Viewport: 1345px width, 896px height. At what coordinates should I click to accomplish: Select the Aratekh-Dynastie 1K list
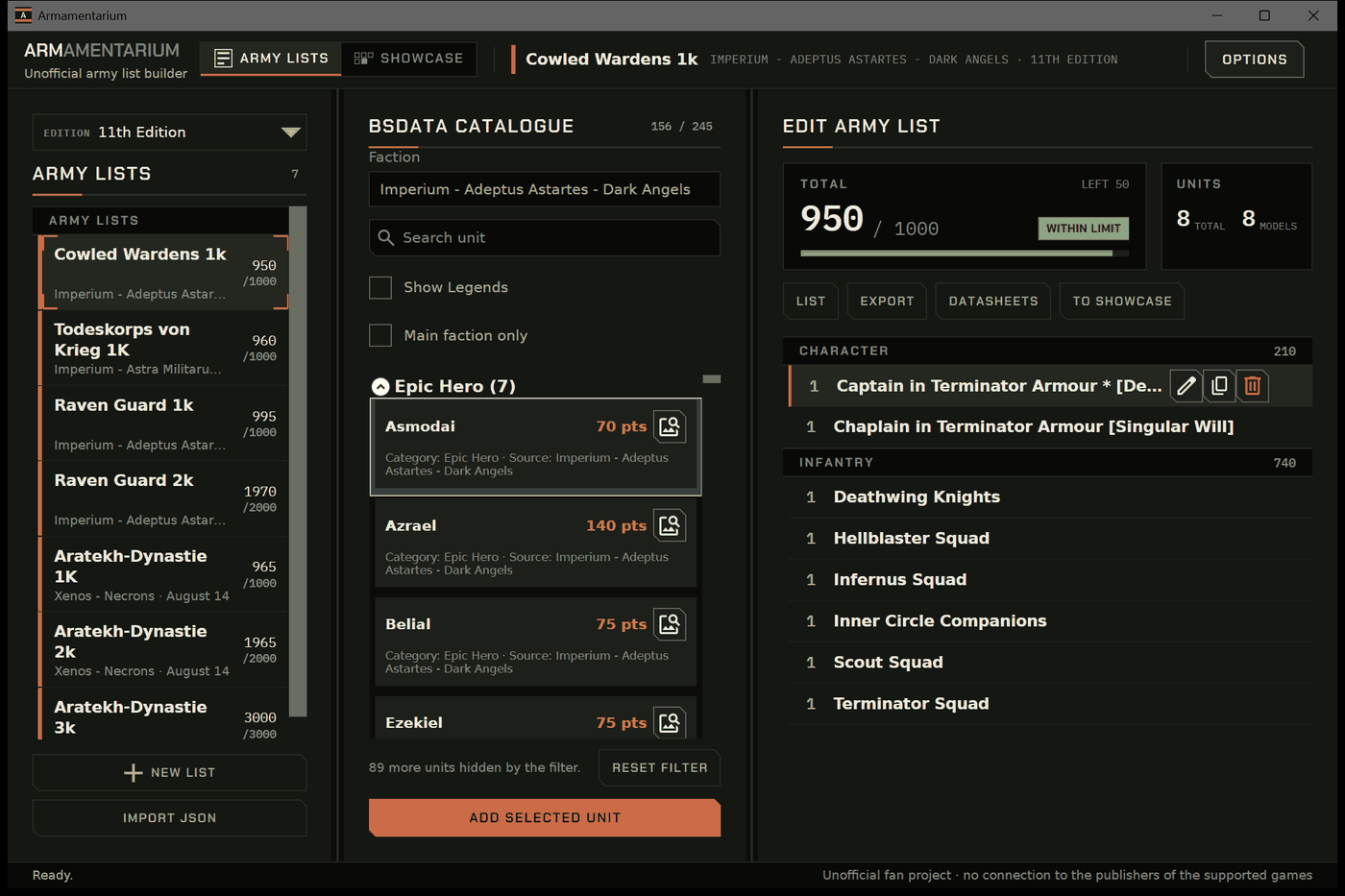[x=164, y=574]
